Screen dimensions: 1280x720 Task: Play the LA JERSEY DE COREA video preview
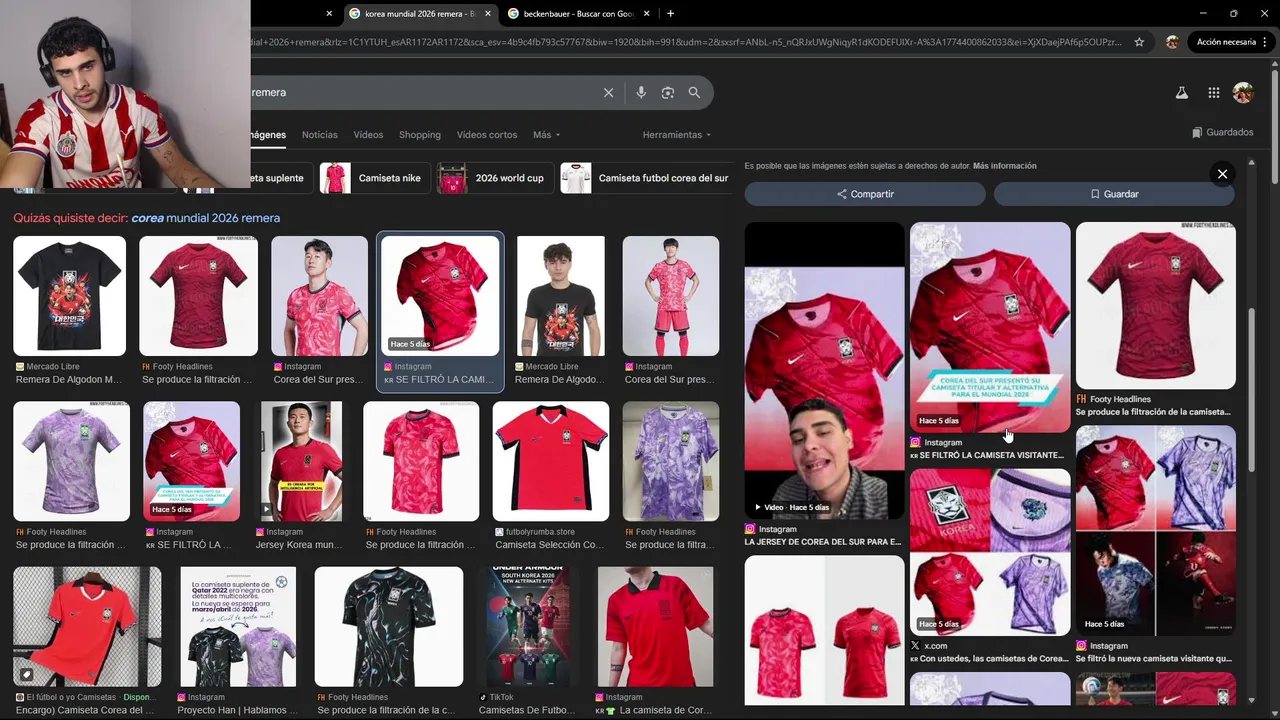coord(824,370)
